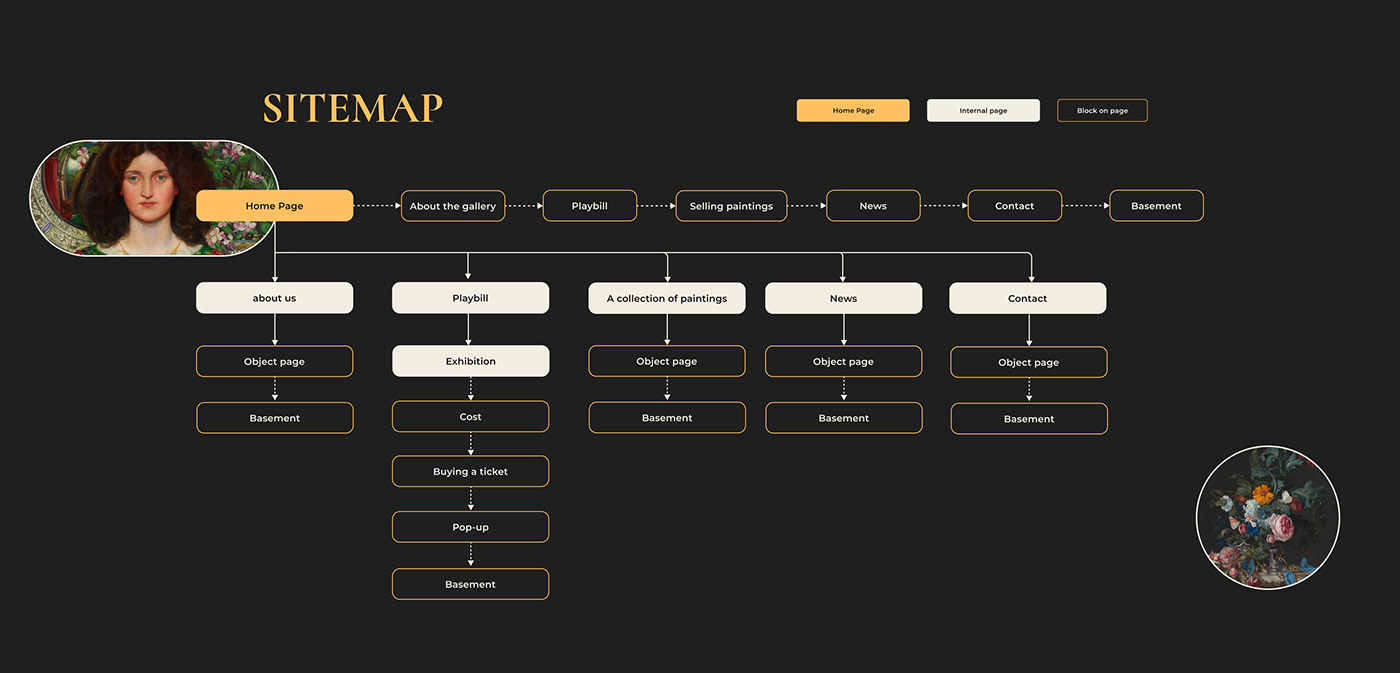1400x673 pixels.
Task: Select the circular flower painting image
Action: 1267,517
